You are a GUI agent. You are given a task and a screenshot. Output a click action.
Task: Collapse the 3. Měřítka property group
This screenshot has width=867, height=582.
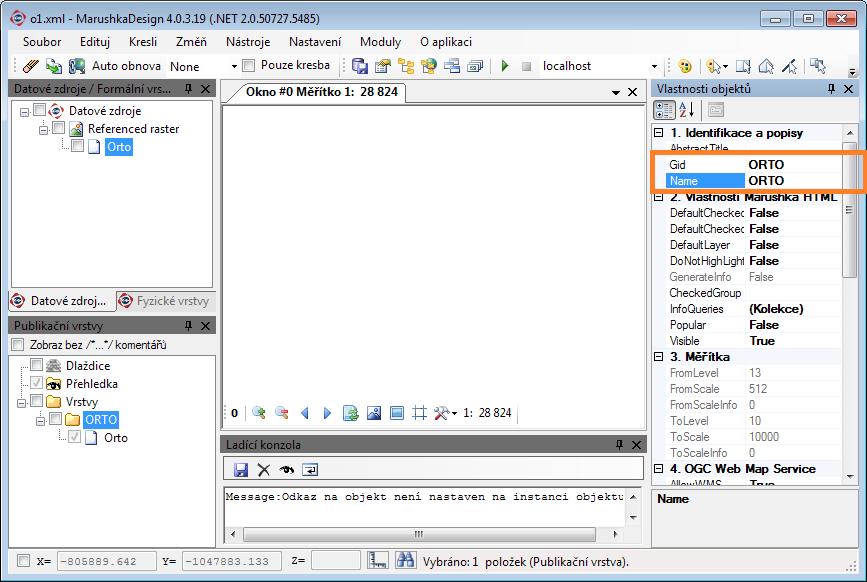pos(659,356)
